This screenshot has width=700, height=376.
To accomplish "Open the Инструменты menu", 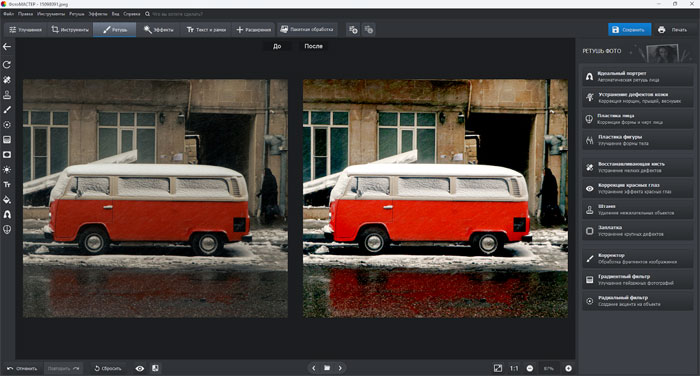I will pos(51,14).
